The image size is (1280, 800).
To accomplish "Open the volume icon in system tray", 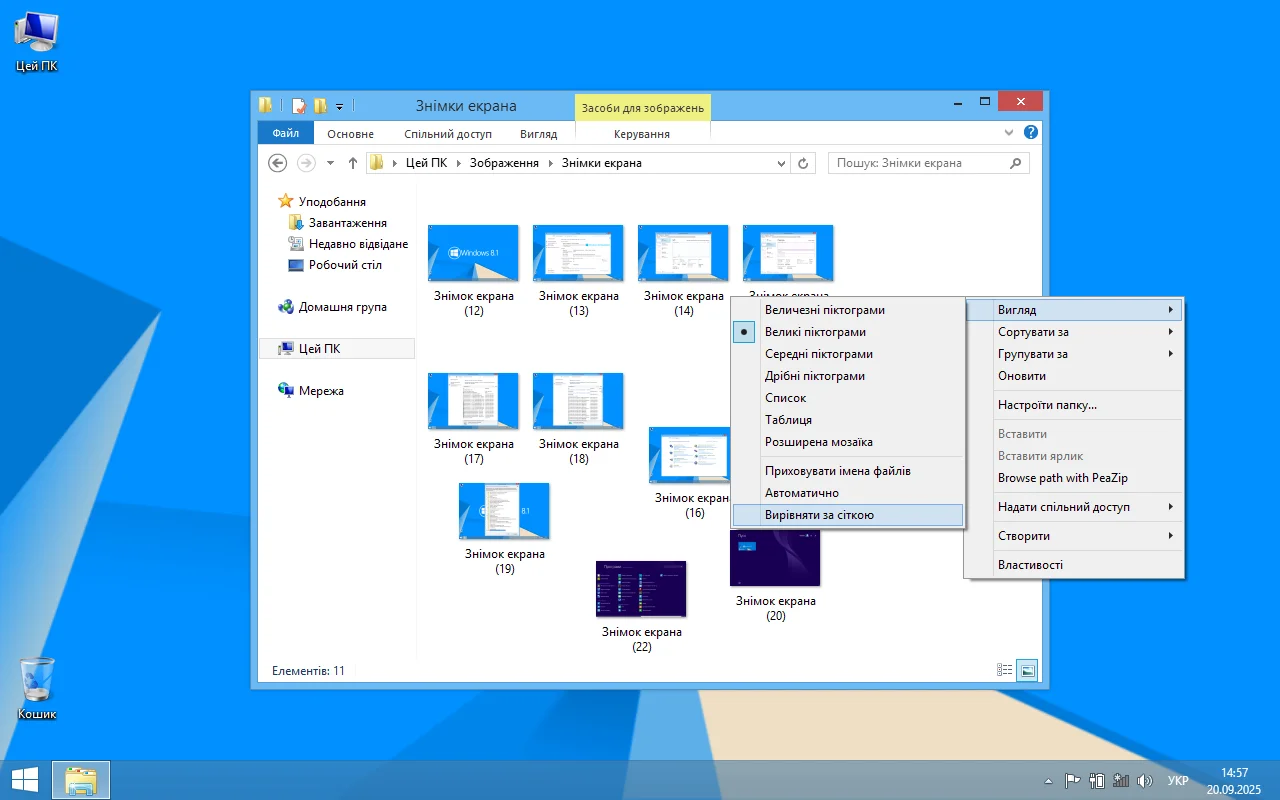I will click(1145, 781).
